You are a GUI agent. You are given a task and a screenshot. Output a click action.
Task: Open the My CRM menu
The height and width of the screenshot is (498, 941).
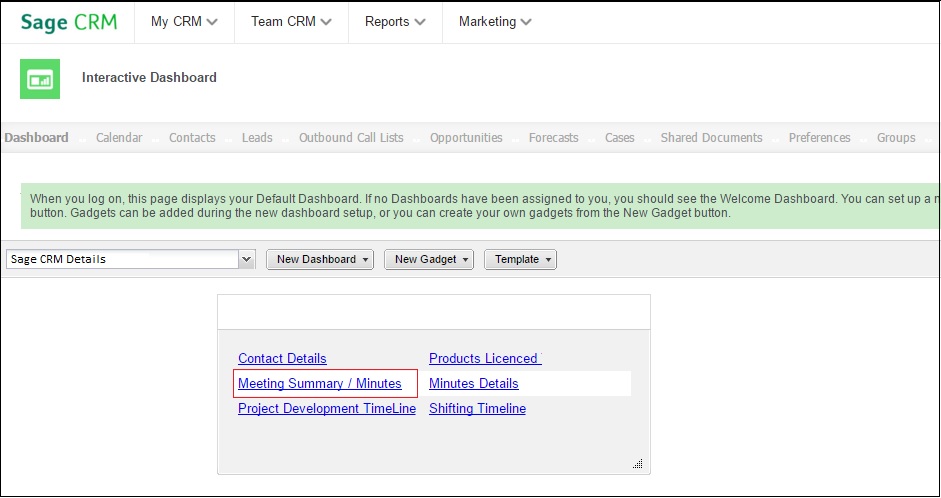click(184, 22)
